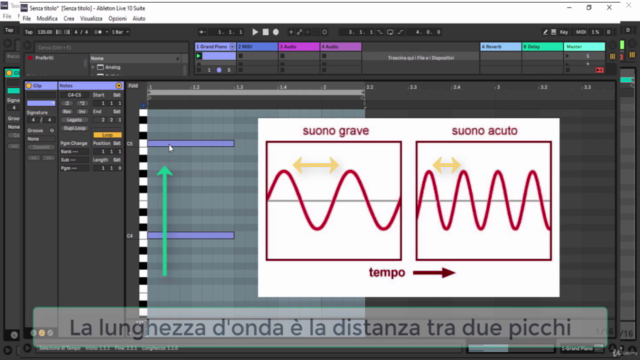The height and width of the screenshot is (360, 640).
Task: Select the A Reverb return track
Action: (x=500, y=47)
